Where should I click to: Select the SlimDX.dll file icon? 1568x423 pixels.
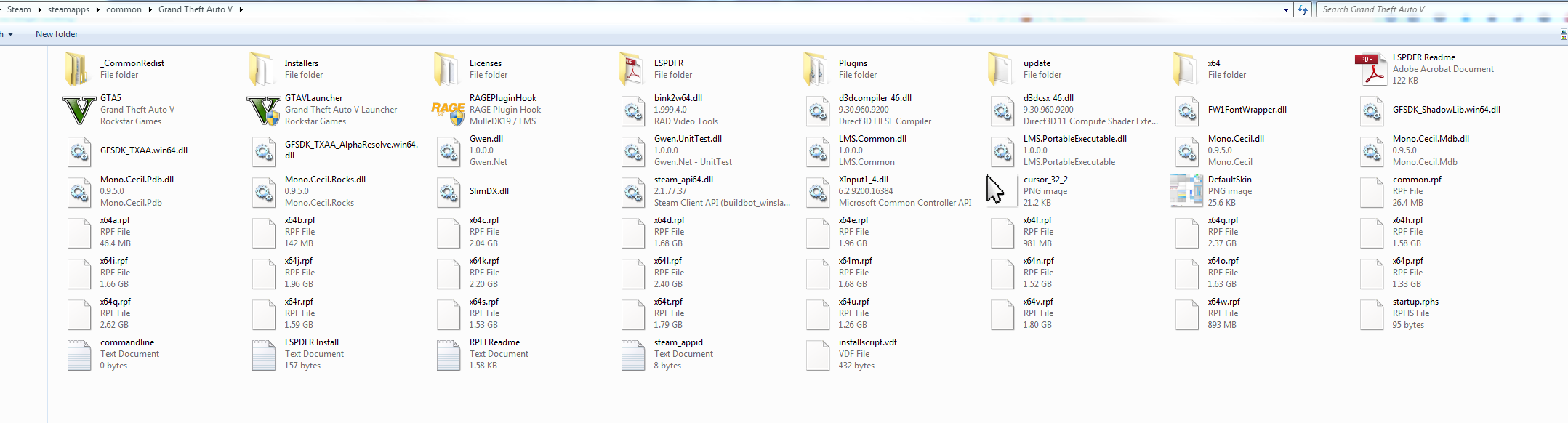point(449,192)
